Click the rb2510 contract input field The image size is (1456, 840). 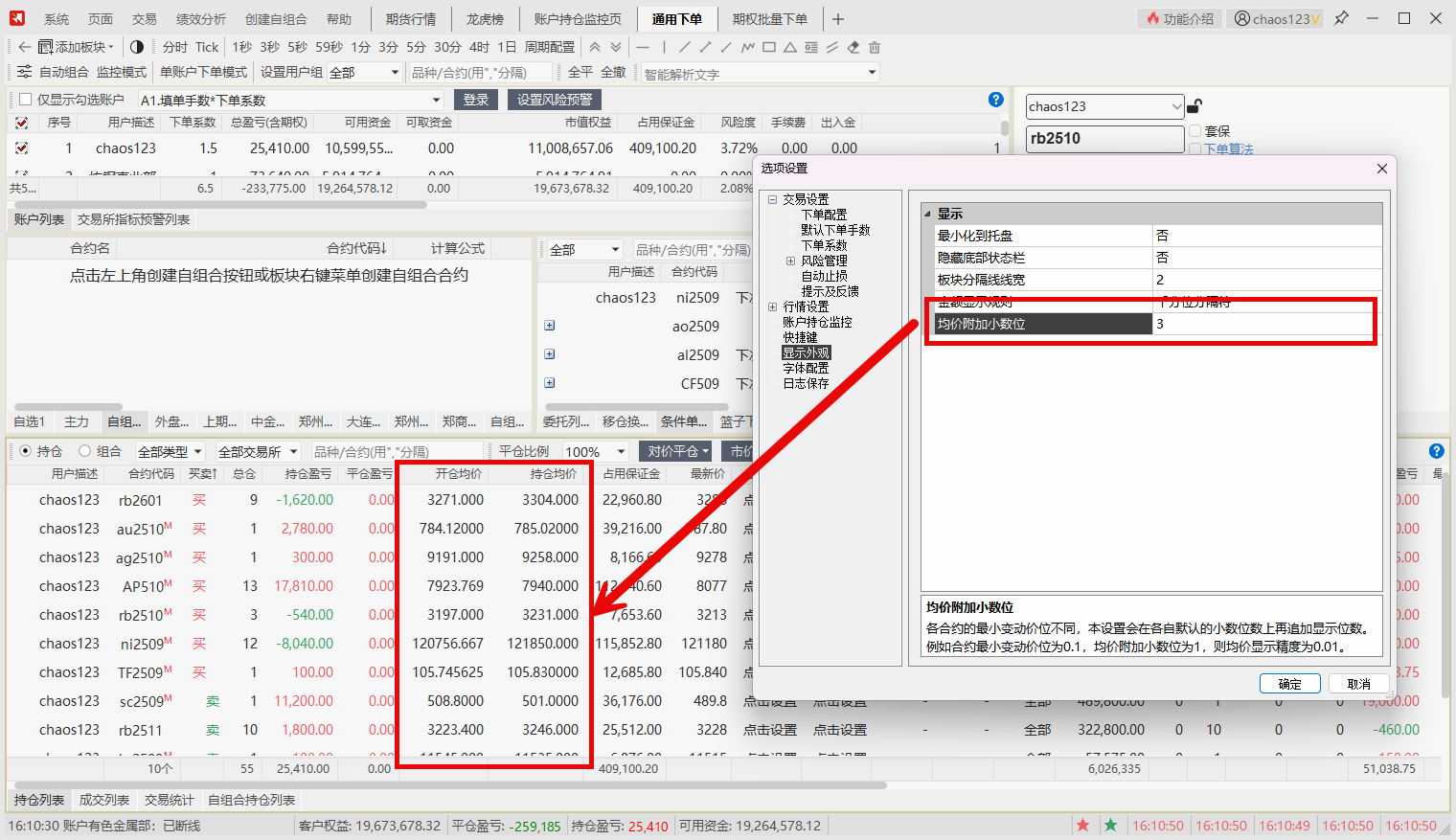(x=1104, y=138)
